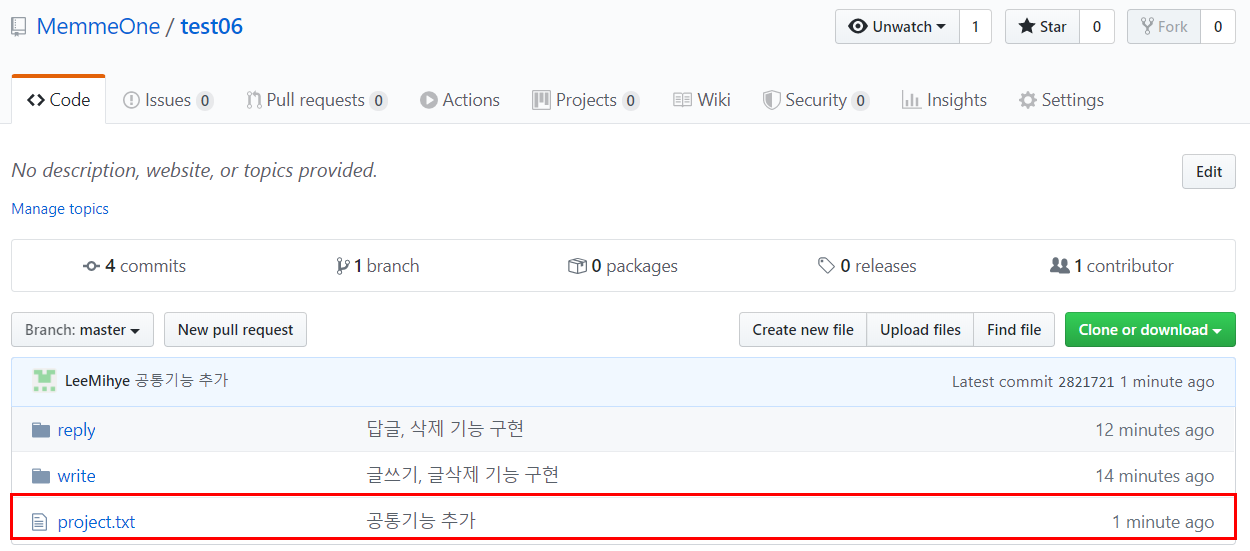The width and height of the screenshot is (1250, 551).
Task: Click the folder icon of the write row
Action: [40, 476]
